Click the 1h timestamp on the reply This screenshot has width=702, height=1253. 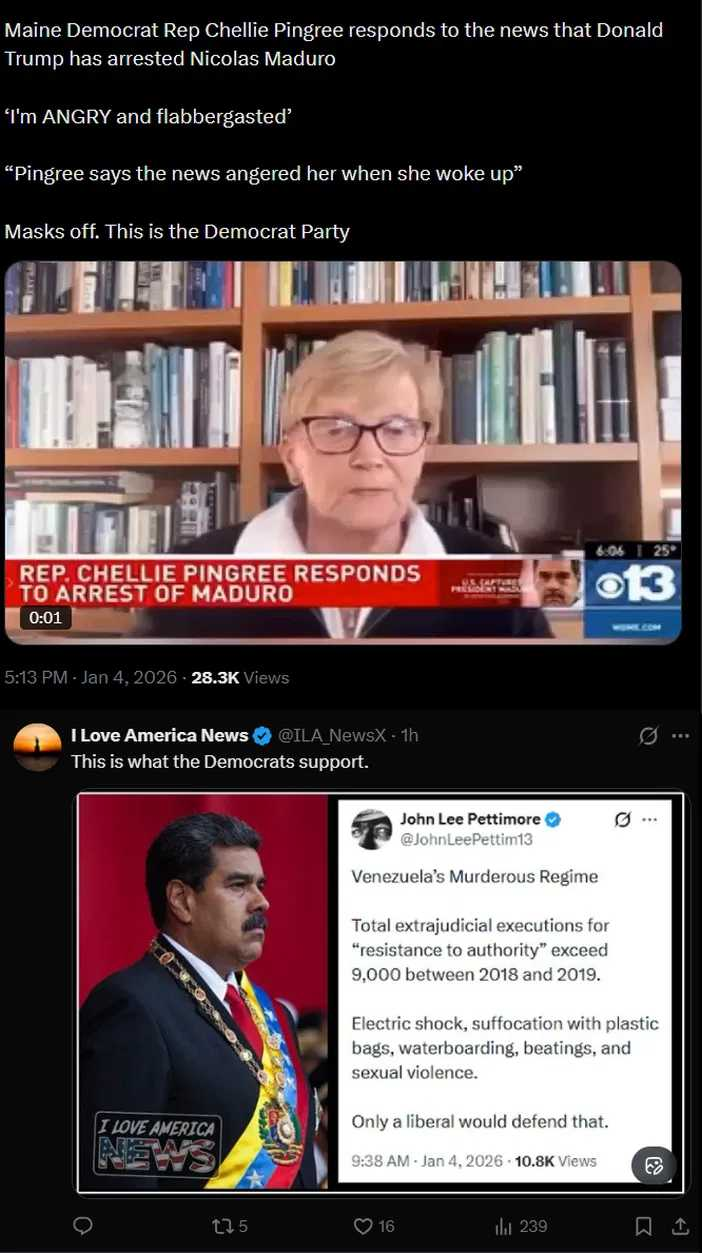pyautogui.click(x=409, y=735)
